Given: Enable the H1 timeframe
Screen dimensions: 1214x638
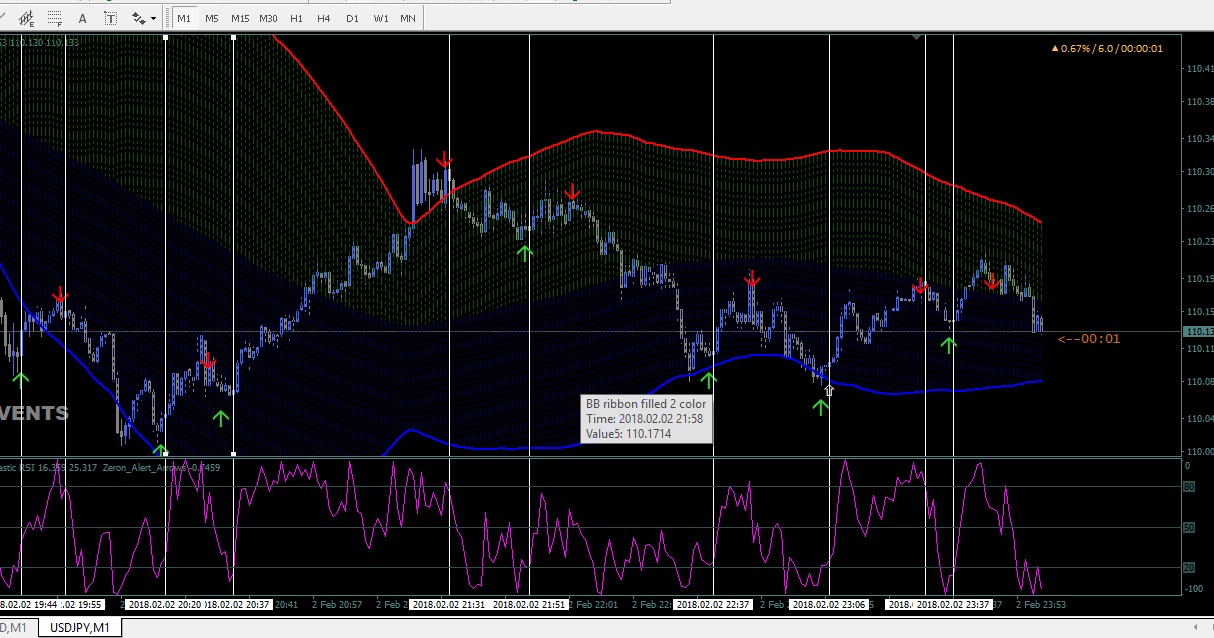Looking at the screenshot, I should (296, 18).
